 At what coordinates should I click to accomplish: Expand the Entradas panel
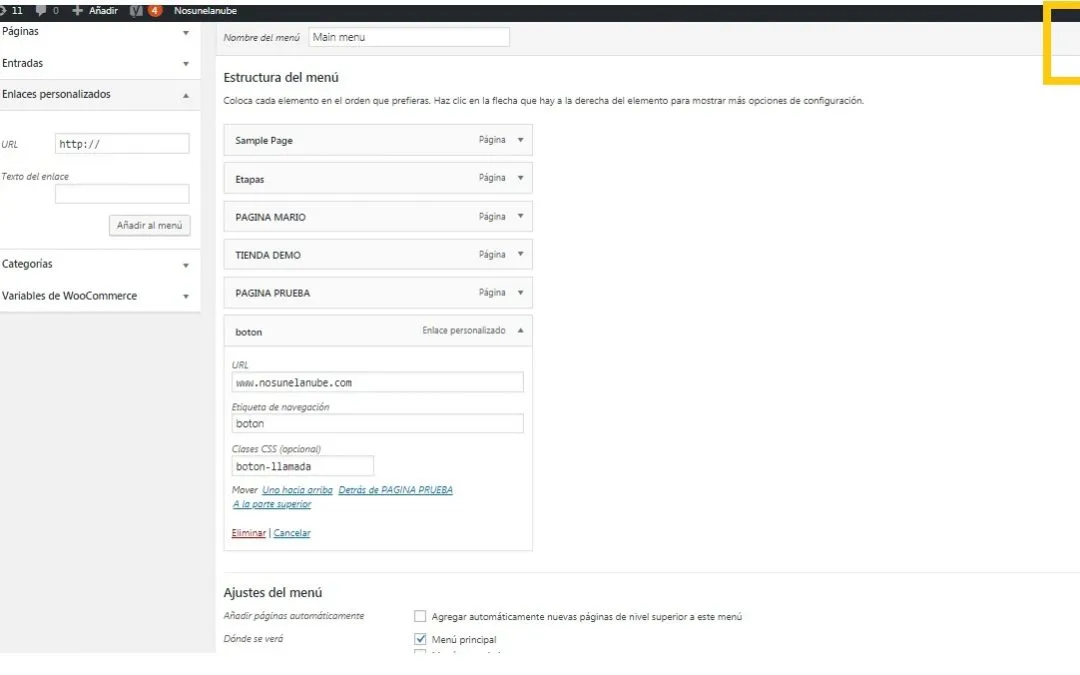coord(186,64)
